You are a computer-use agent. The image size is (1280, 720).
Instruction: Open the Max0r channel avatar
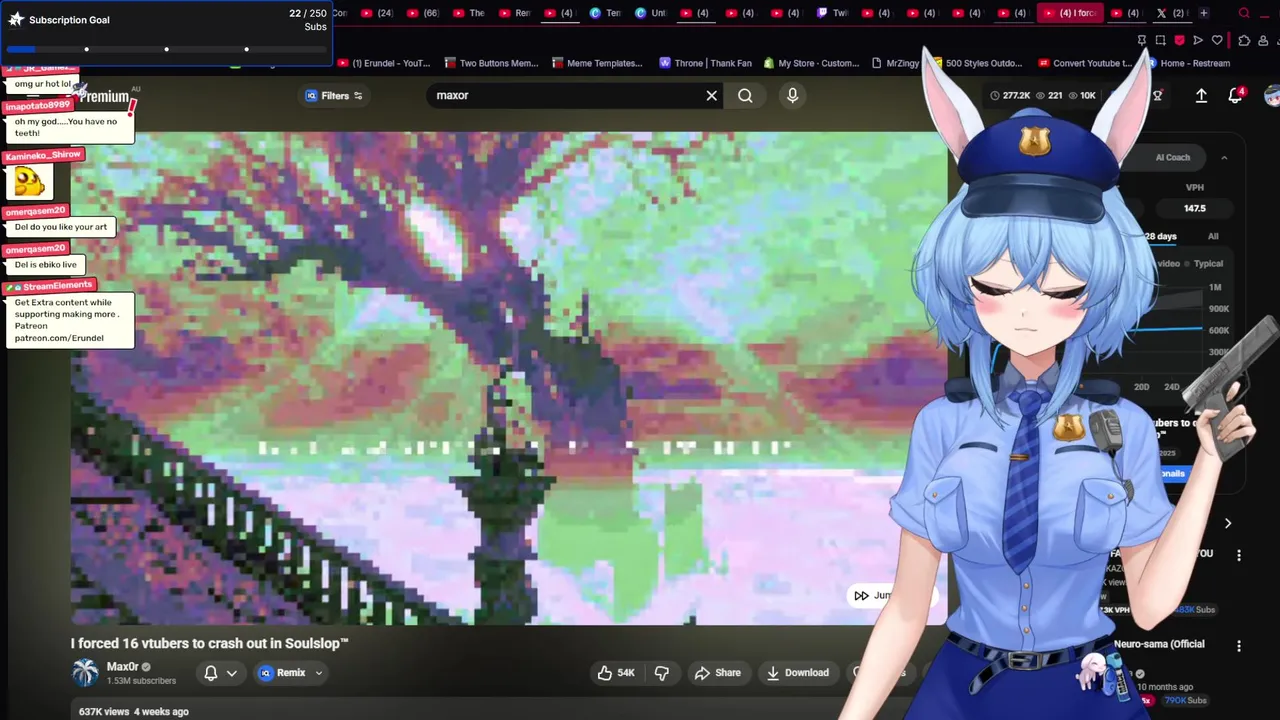85,673
